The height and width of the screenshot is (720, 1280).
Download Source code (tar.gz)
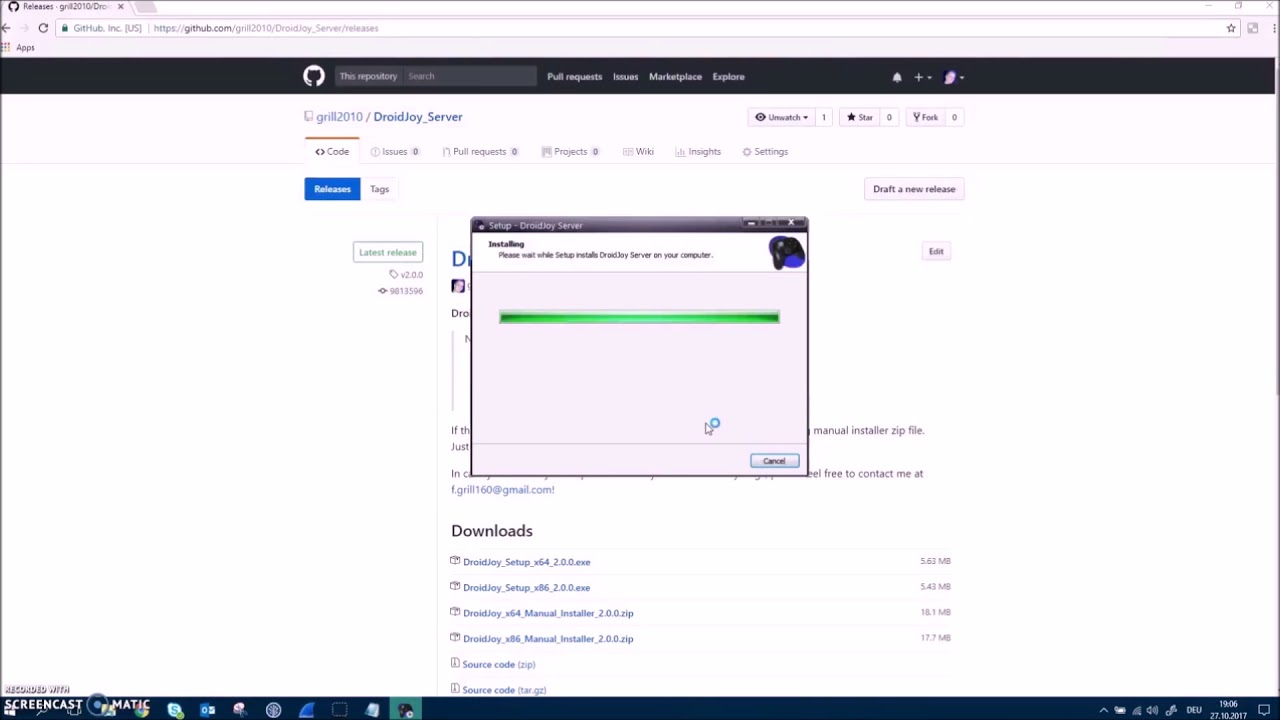point(504,690)
